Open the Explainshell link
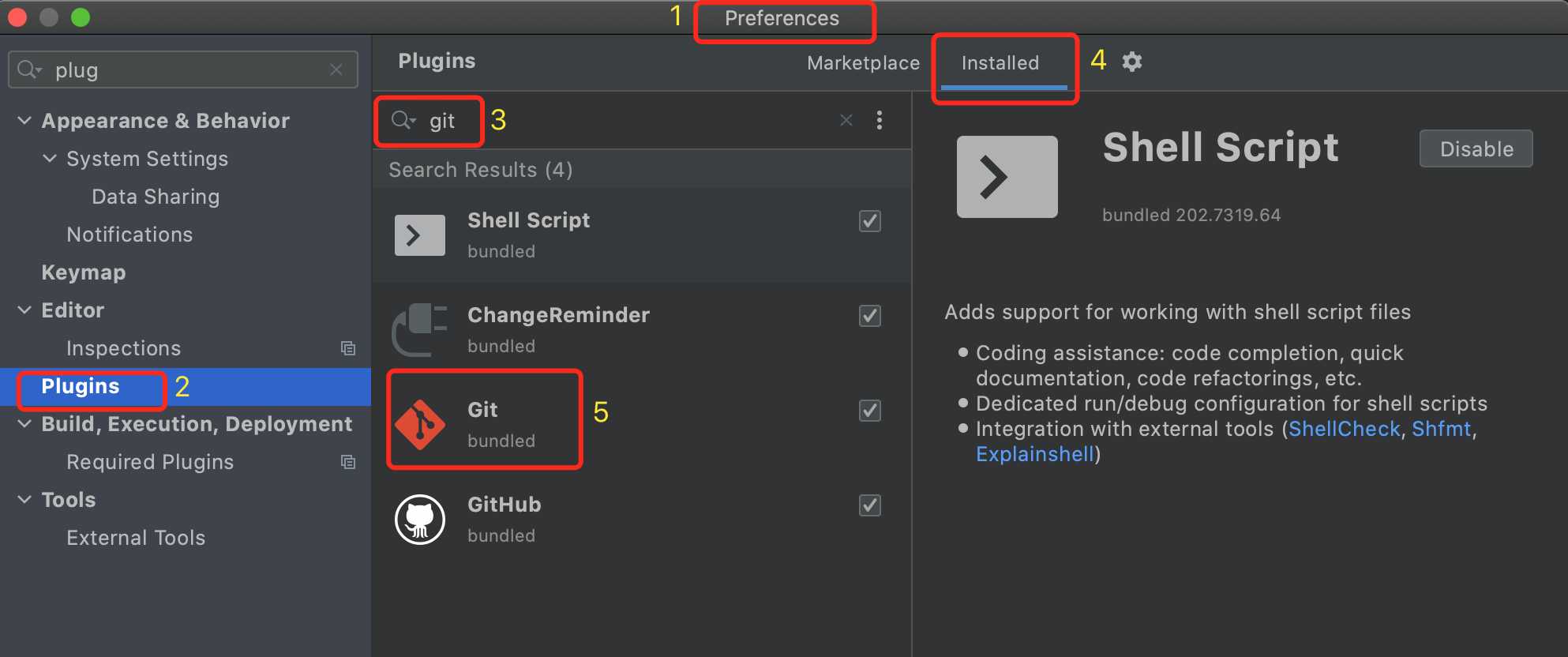The width and height of the screenshot is (1568, 657). coord(1035,454)
